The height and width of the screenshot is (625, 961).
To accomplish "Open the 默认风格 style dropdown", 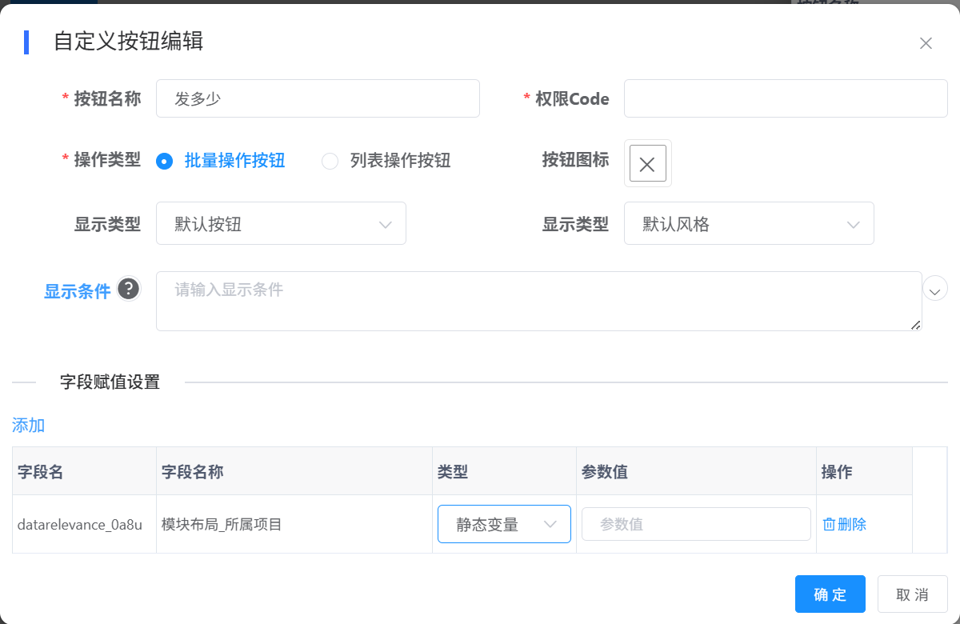I will 748,224.
